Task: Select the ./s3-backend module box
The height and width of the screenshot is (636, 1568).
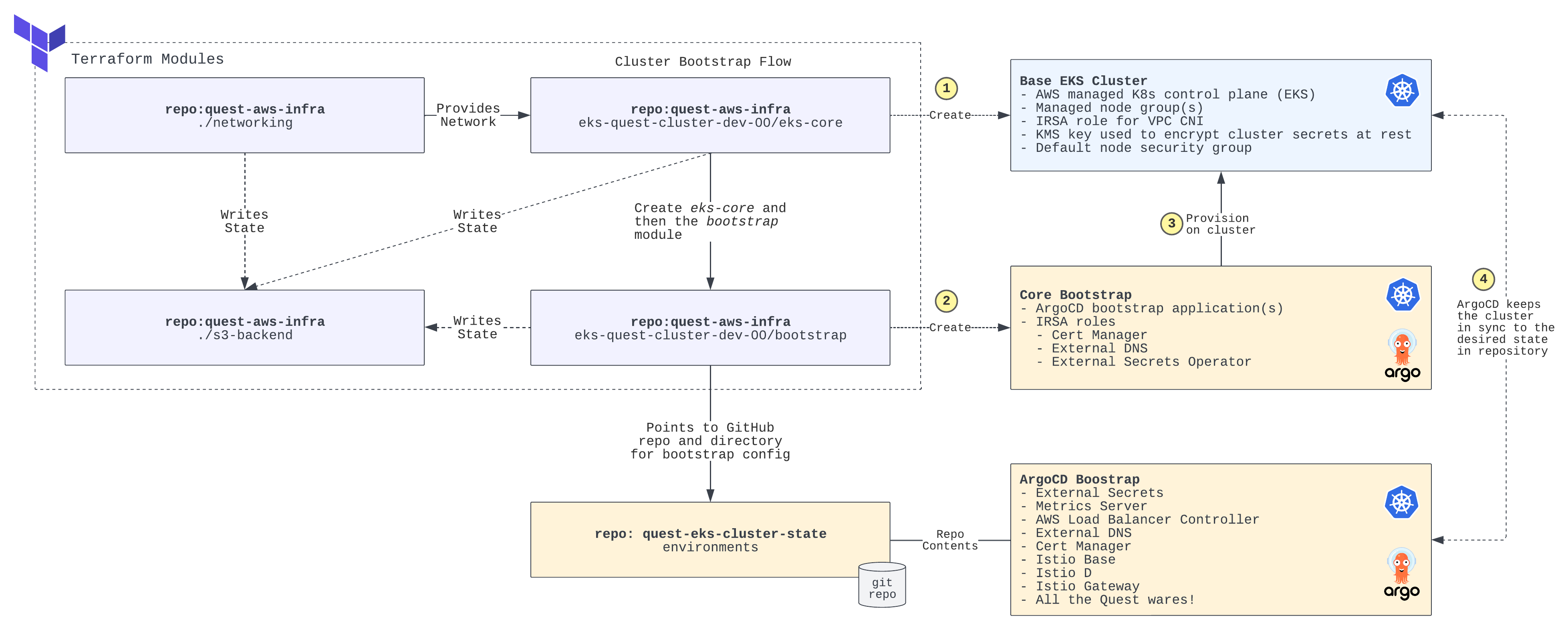Action: pyautogui.click(x=244, y=328)
